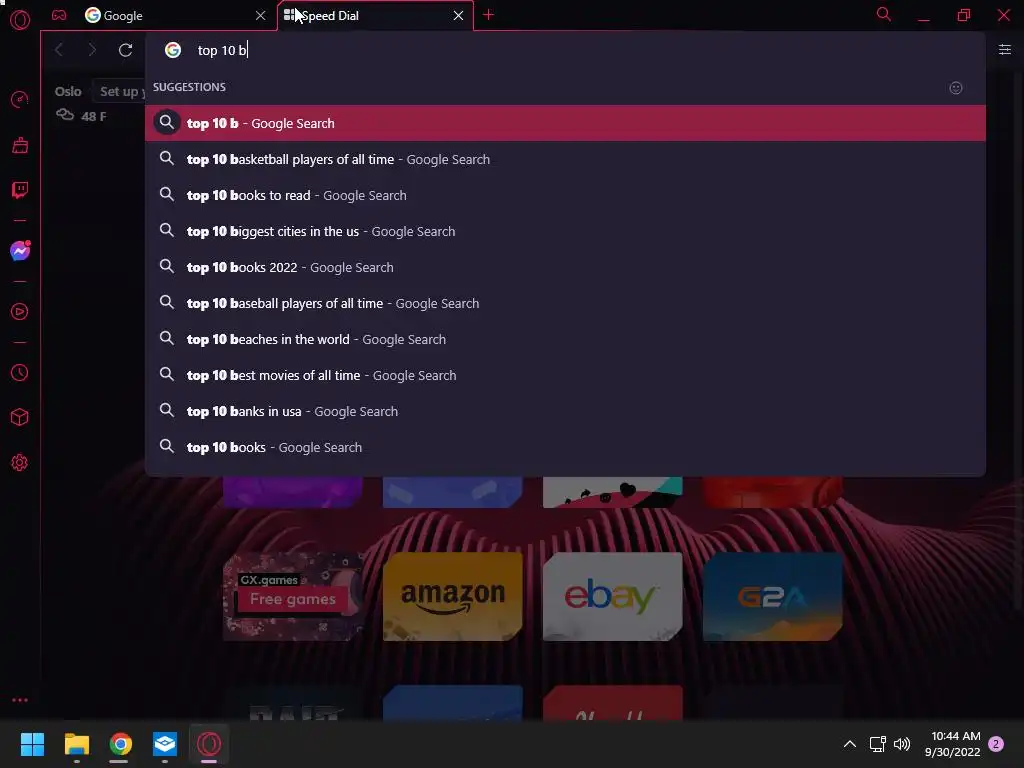Open taskbar clock showing 10:44 AM
Screen dimensions: 1024x768
953,744
